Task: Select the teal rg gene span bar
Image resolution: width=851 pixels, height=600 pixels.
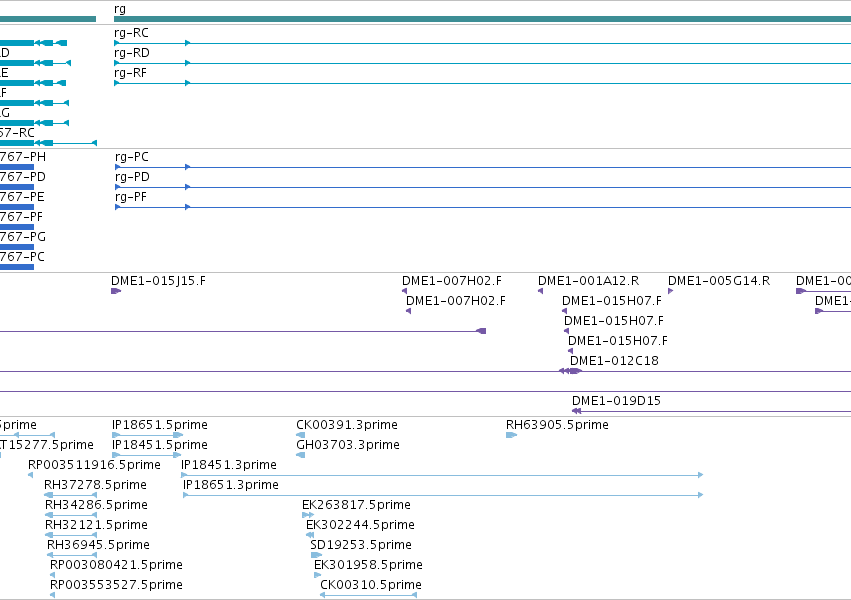Action: coord(482,19)
